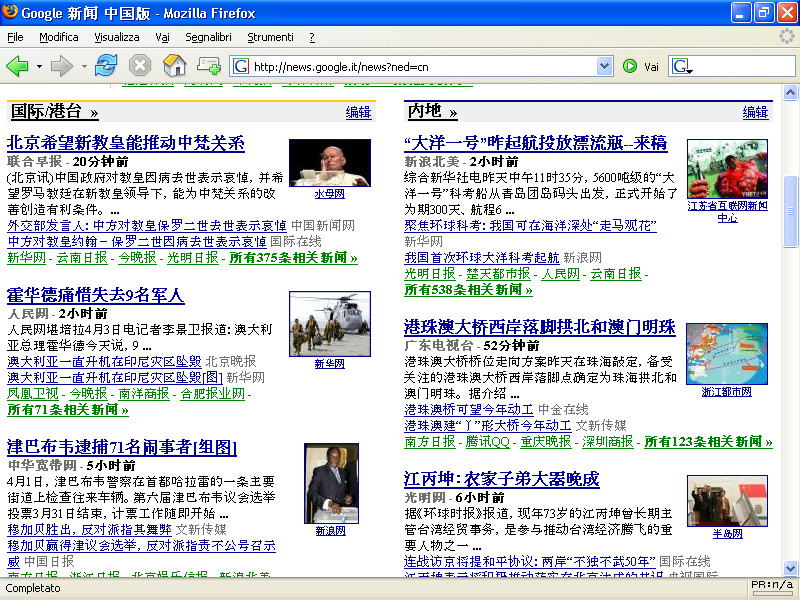Open 外交部发言人 article about Pope condolences
This screenshot has width=800, height=600.
147,226
